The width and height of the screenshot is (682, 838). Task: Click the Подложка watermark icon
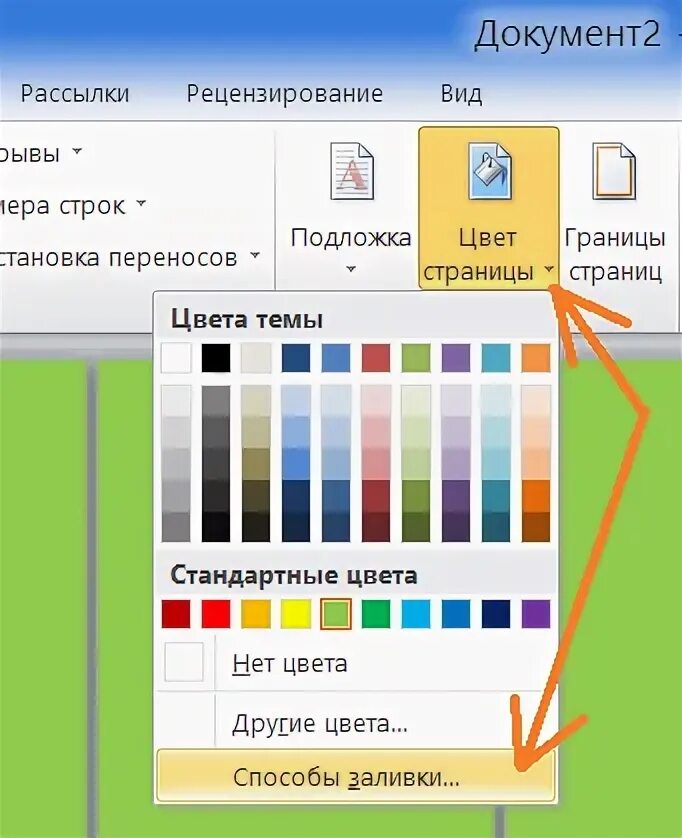(351, 171)
